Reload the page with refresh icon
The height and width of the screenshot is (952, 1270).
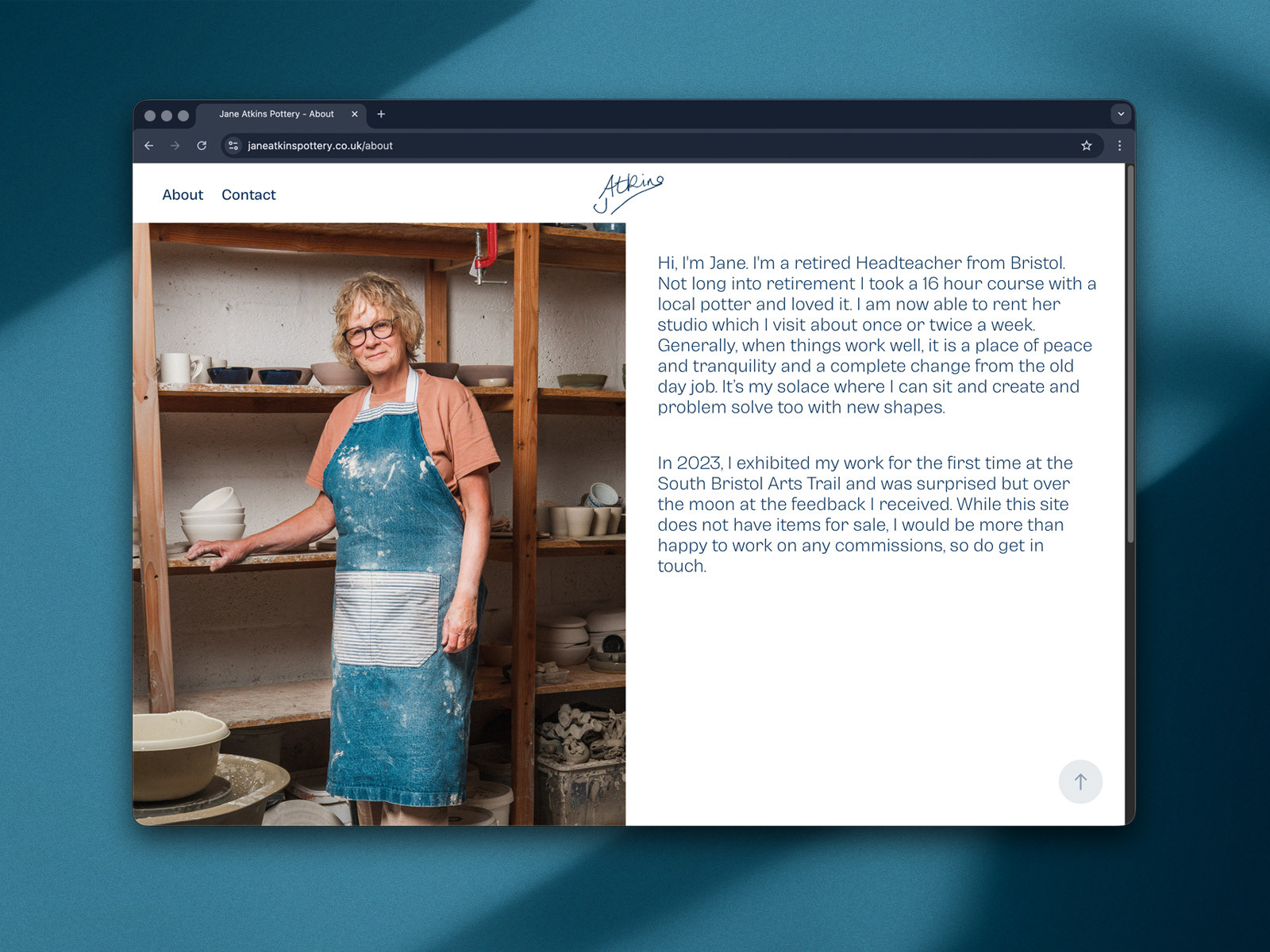click(x=202, y=146)
